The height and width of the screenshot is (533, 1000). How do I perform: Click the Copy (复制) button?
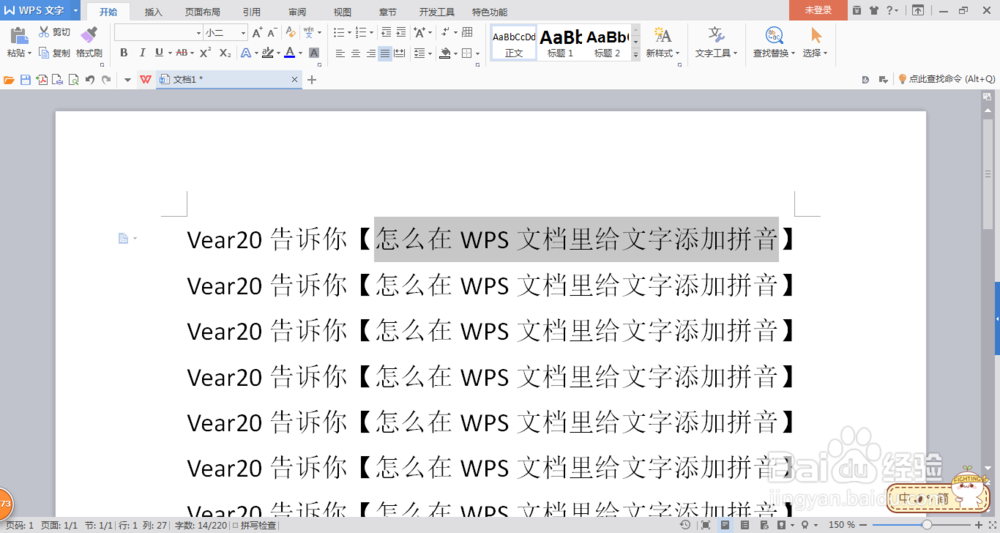coord(54,53)
